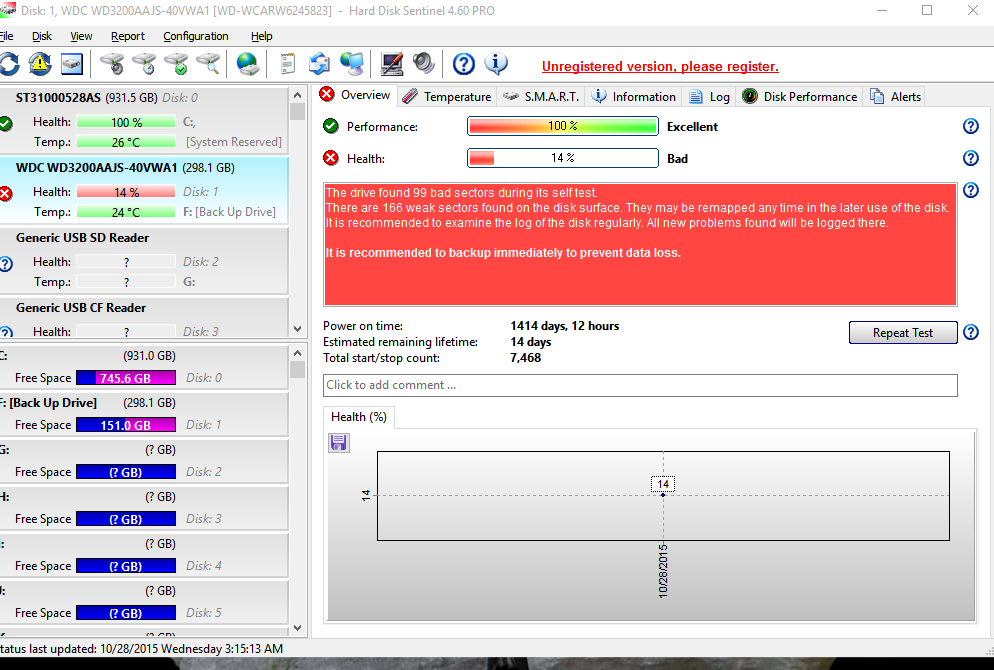994x670 pixels.
Task: Click the Performance 100 % bar
Action: 563,126
